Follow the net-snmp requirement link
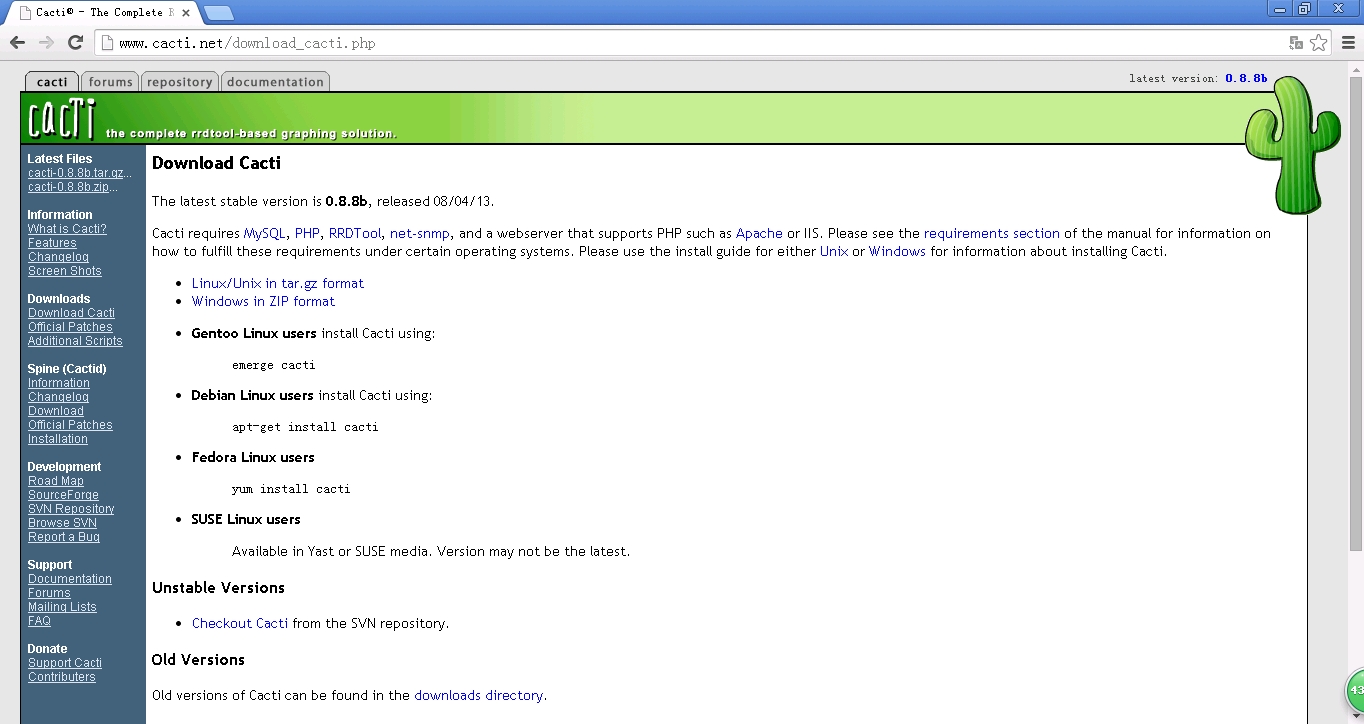 (x=420, y=233)
